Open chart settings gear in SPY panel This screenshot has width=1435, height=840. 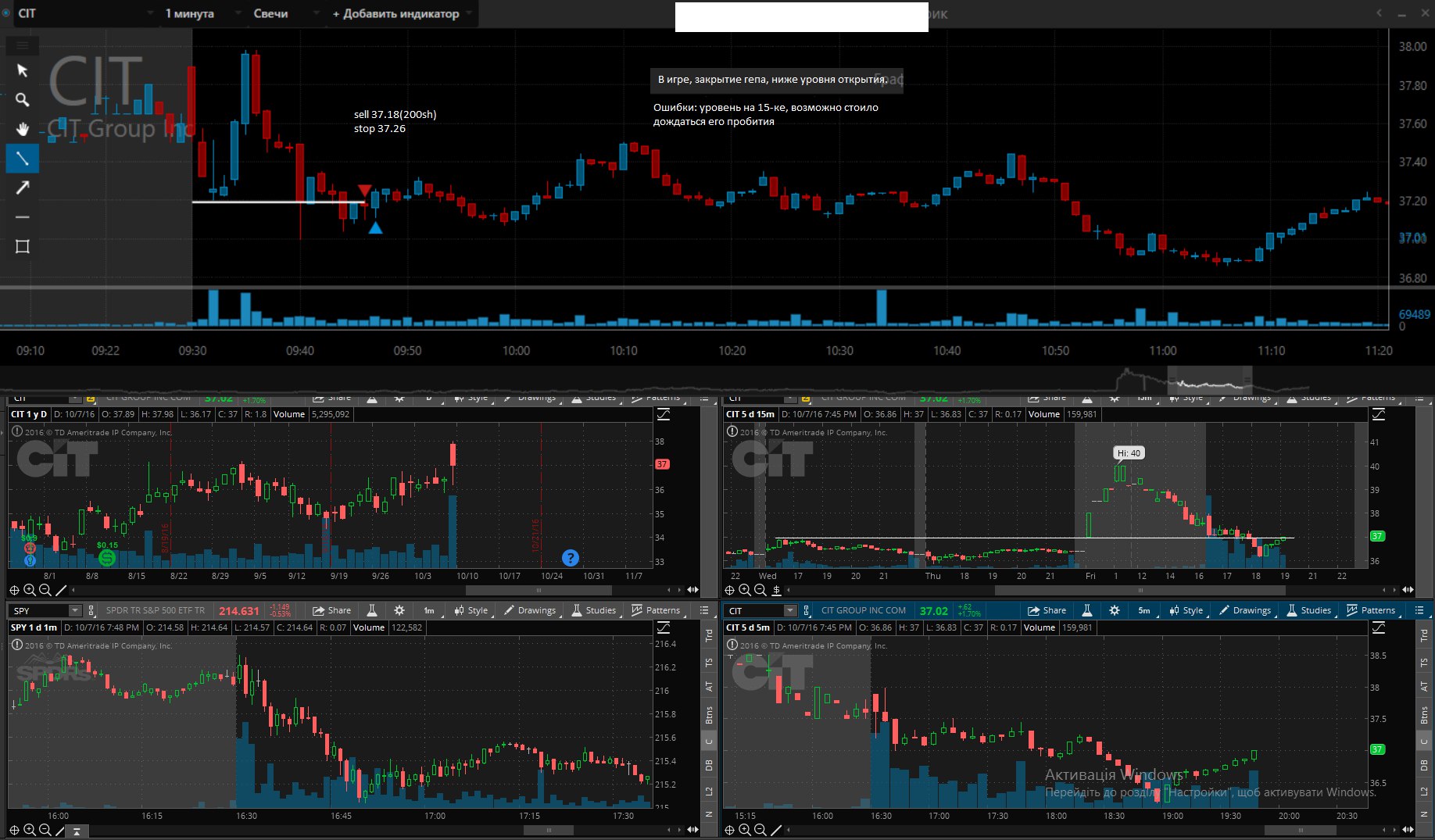[399, 610]
